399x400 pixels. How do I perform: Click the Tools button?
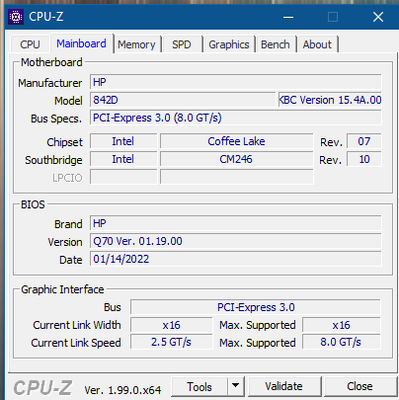[x=199, y=387]
